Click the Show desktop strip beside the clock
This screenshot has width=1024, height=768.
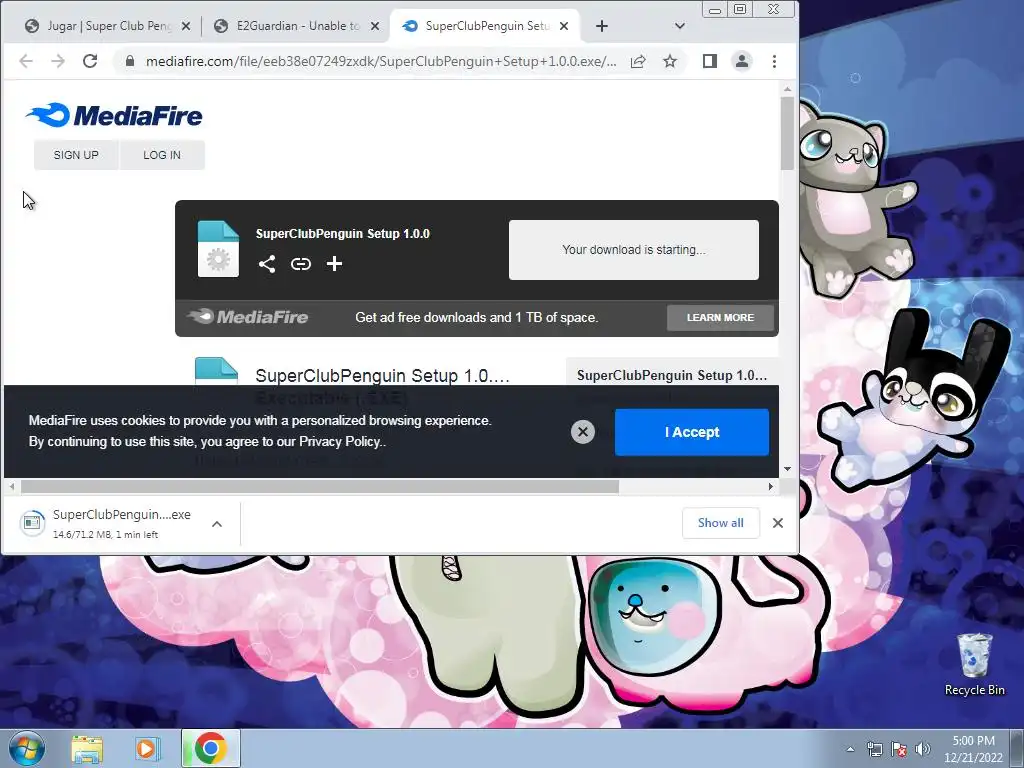click(x=1017, y=749)
